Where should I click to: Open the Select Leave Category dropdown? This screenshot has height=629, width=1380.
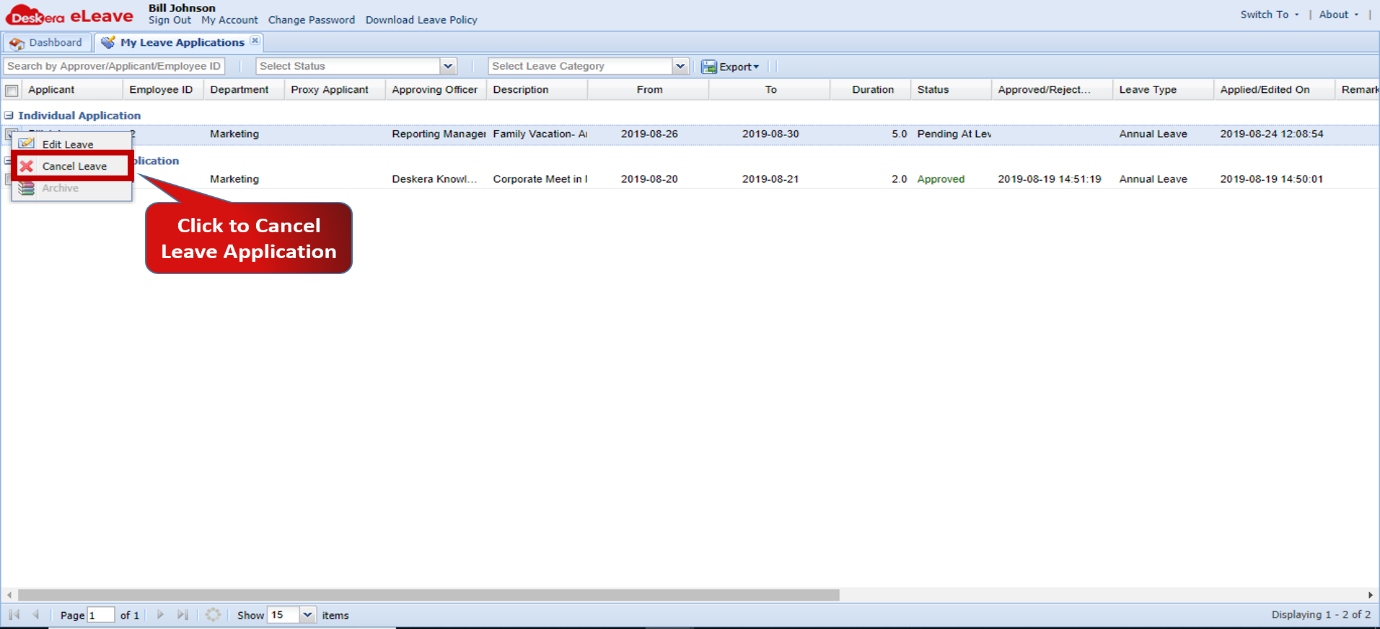[x=680, y=66]
